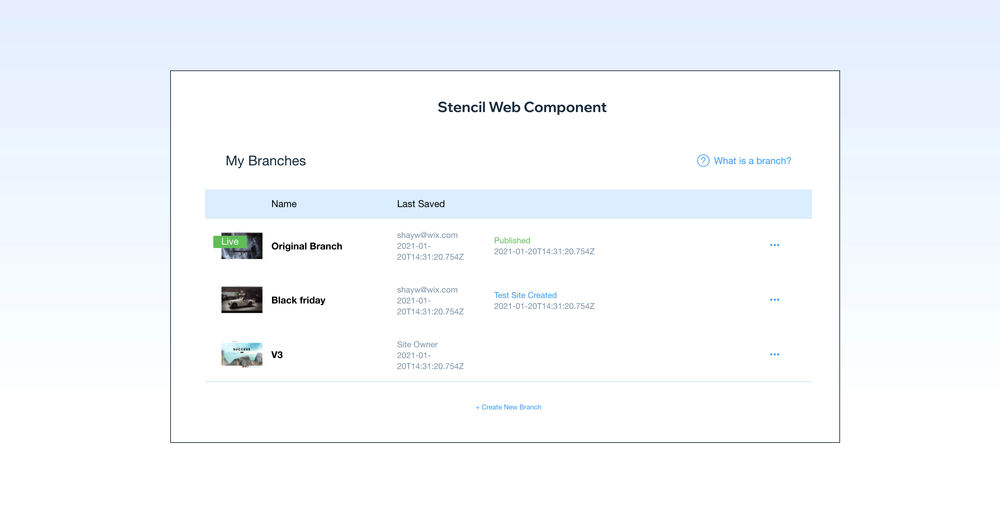This screenshot has width=1000, height=516.
Task: Click the Name column header
Action: point(284,204)
